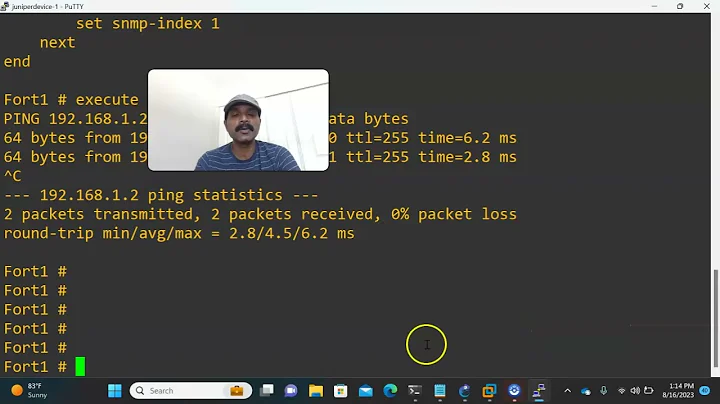
Task: Open the blue globe app on taskbar
Action: (465, 391)
